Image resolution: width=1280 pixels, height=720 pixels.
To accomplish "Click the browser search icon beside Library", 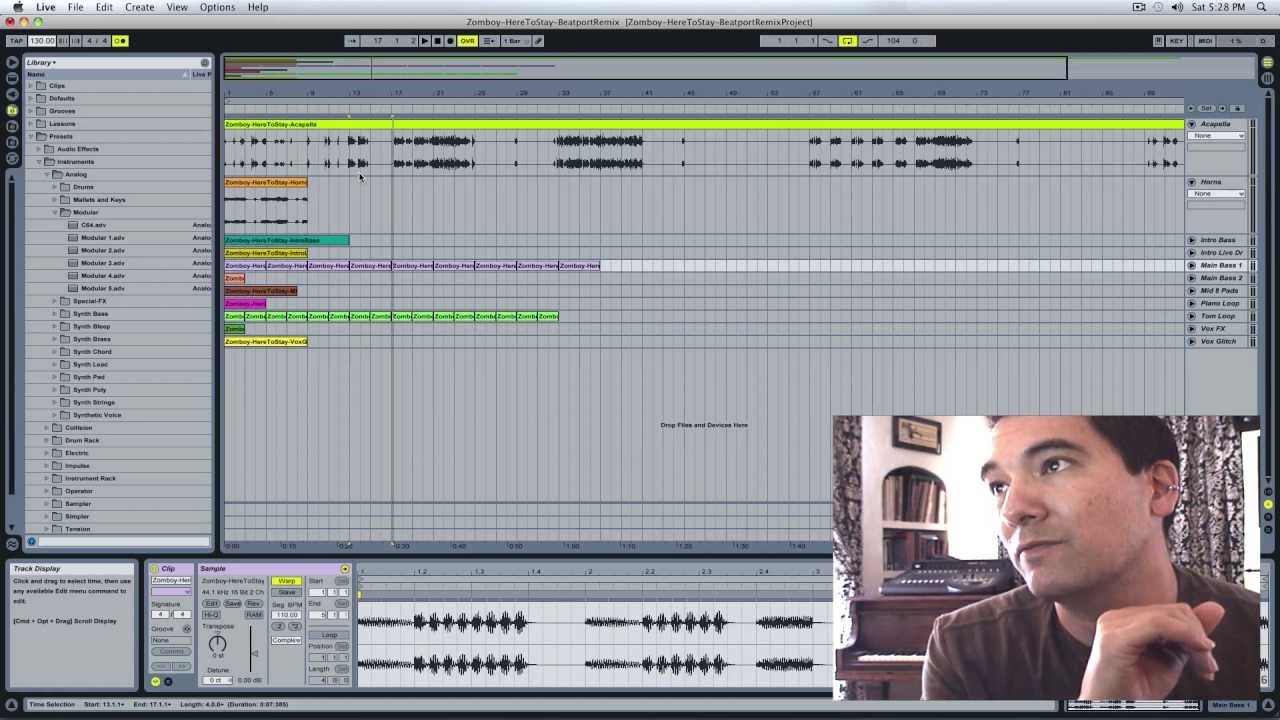I will point(205,62).
